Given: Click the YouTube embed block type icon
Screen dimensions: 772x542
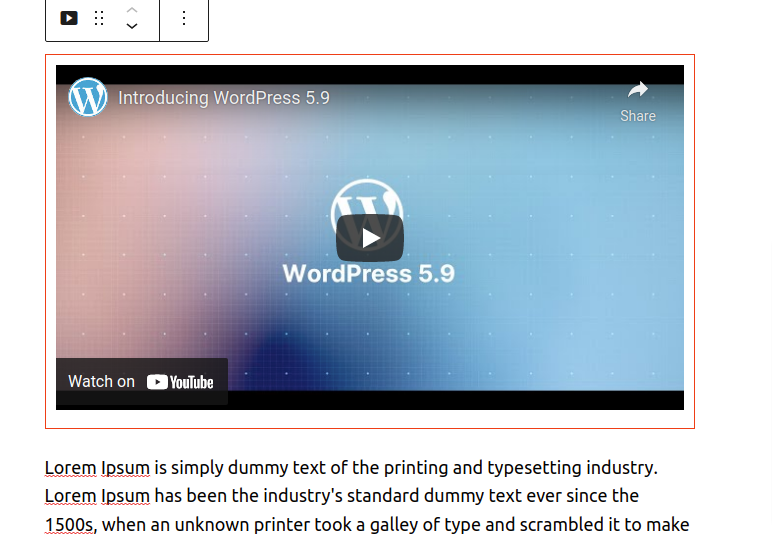Looking at the screenshot, I should pyautogui.click(x=69, y=18).
